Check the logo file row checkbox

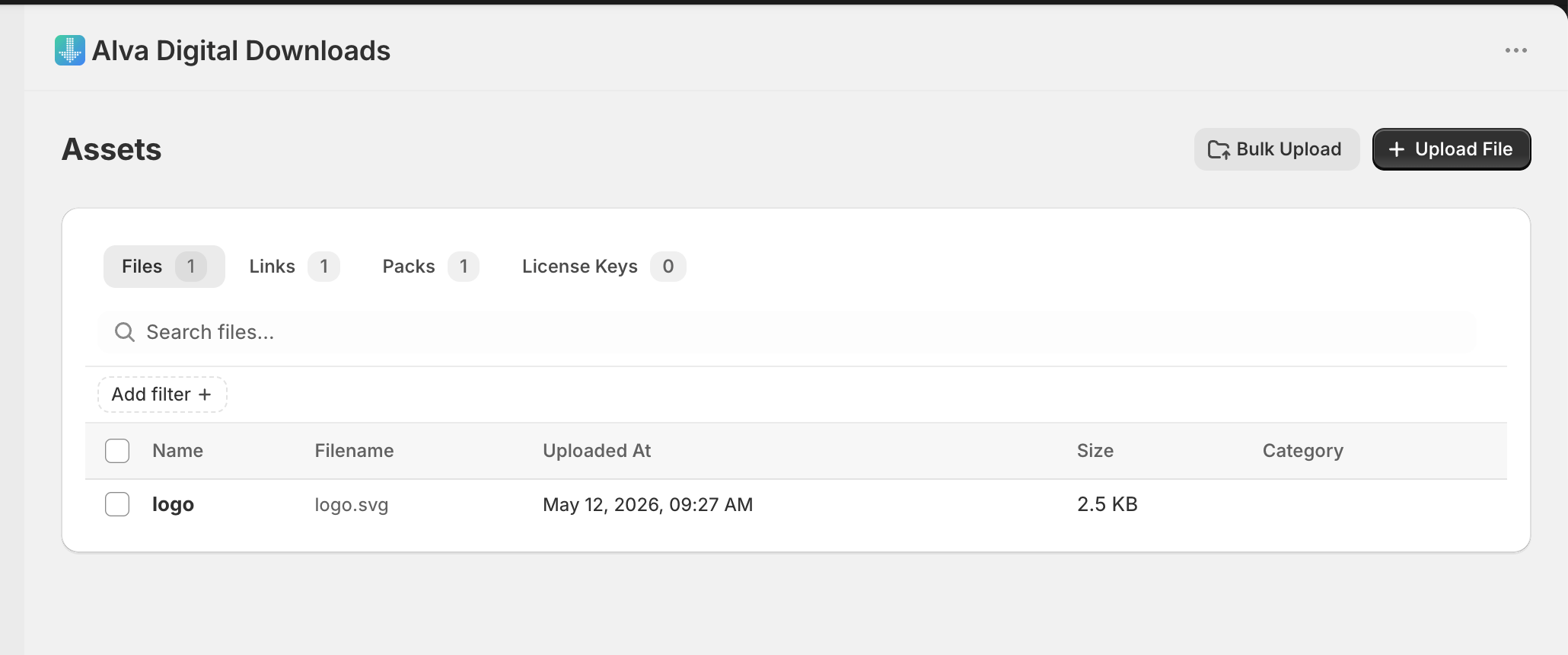(x=117, y=504)
